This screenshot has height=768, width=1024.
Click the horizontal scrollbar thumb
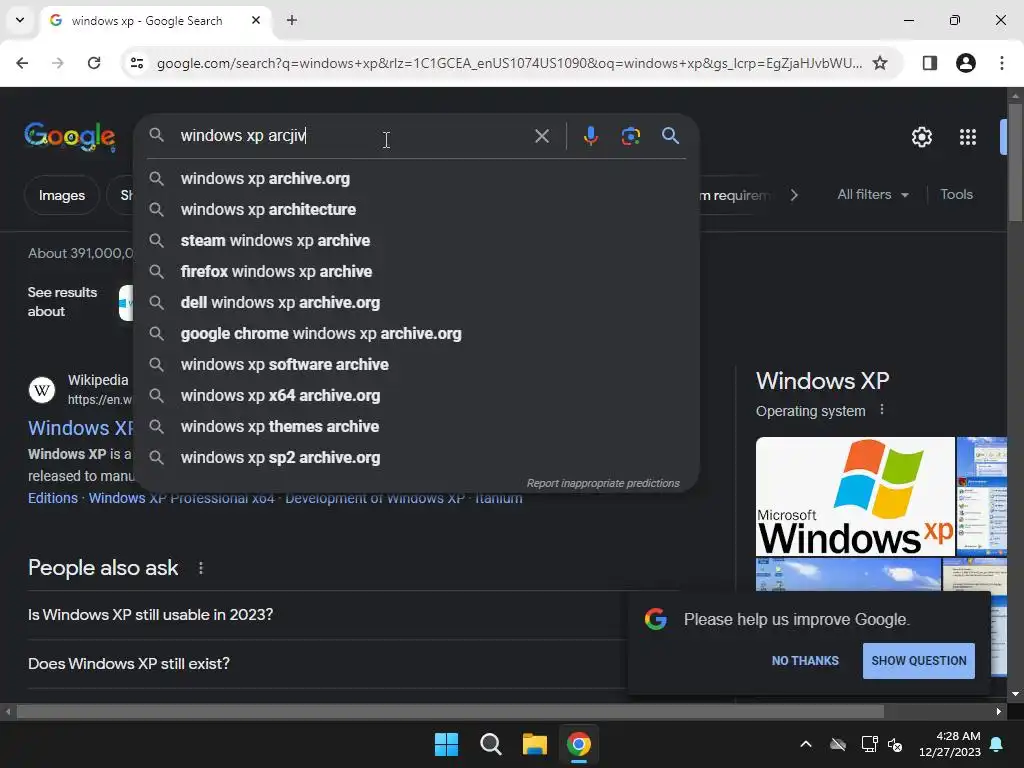coord(450,711)
